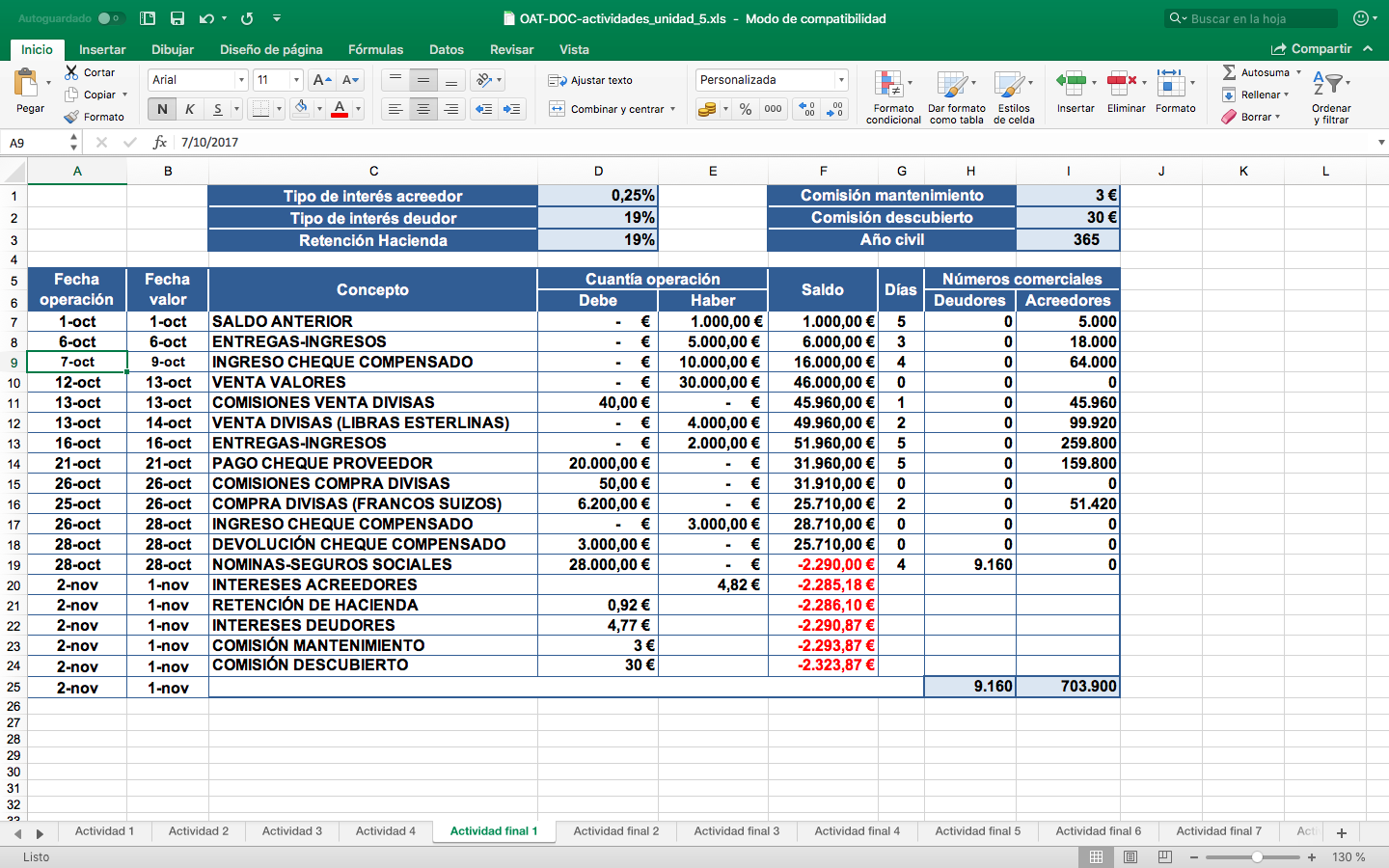This screenshot has height=868, width=1389.
Task: Switch to the Actividad final 2 sheet
Action: [x=615, y=830]
